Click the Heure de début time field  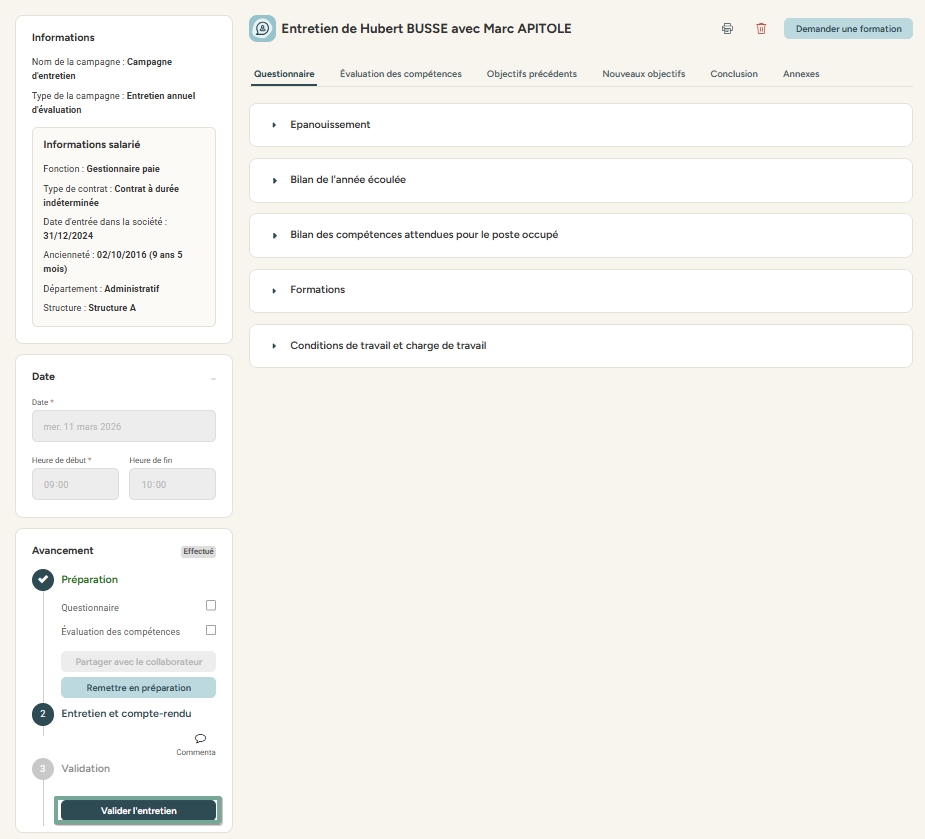75,484
